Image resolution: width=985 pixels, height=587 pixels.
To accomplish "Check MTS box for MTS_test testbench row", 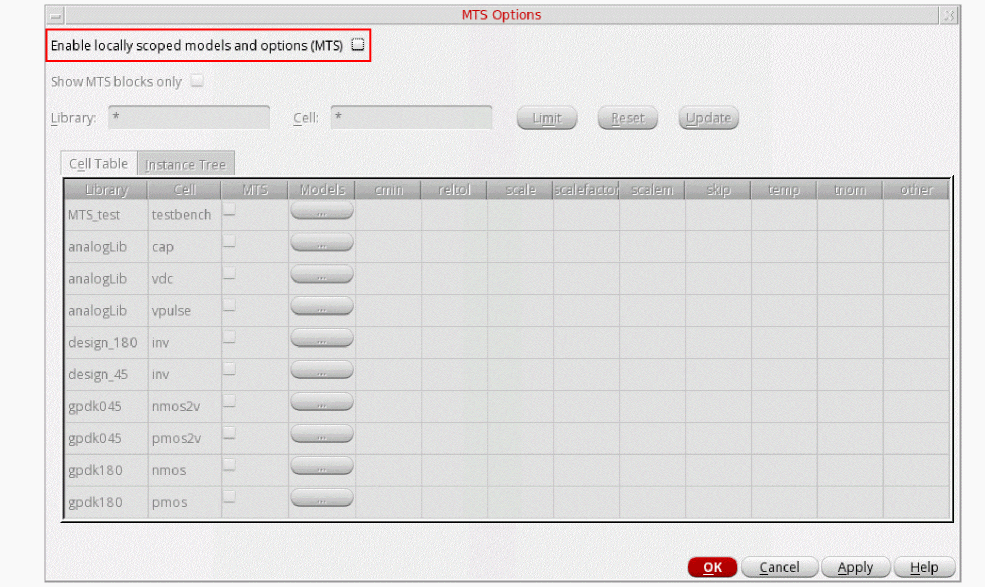I will pyautogui.click(x=229, y=210).
